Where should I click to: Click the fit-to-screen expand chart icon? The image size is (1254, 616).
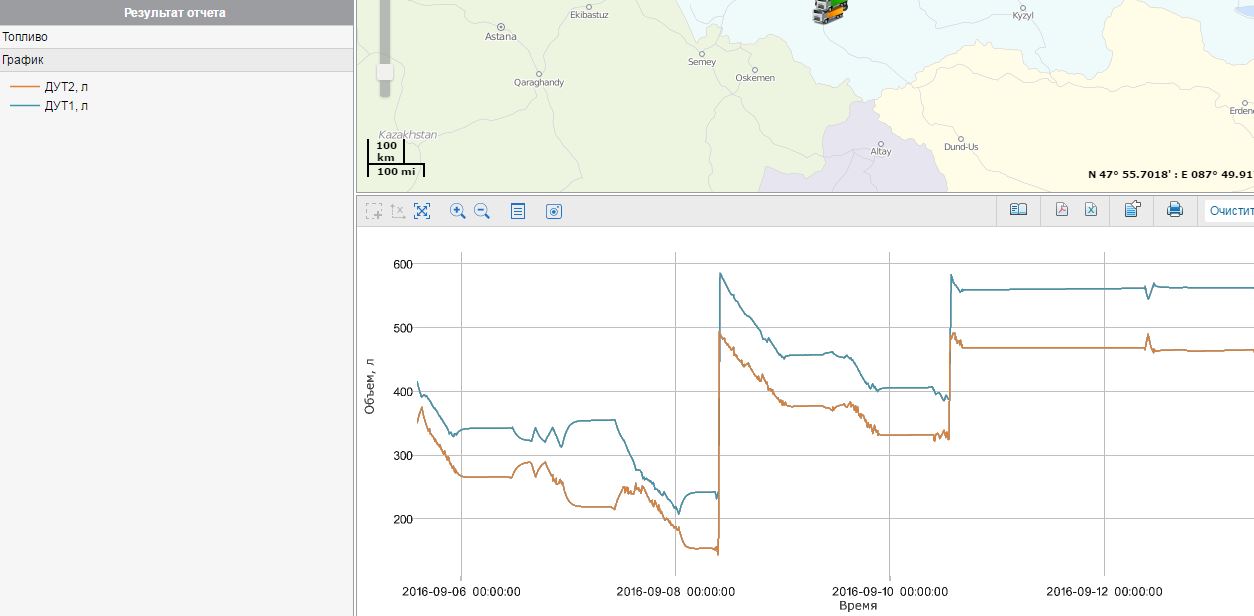pyautogui.click(x=422, y=211)
